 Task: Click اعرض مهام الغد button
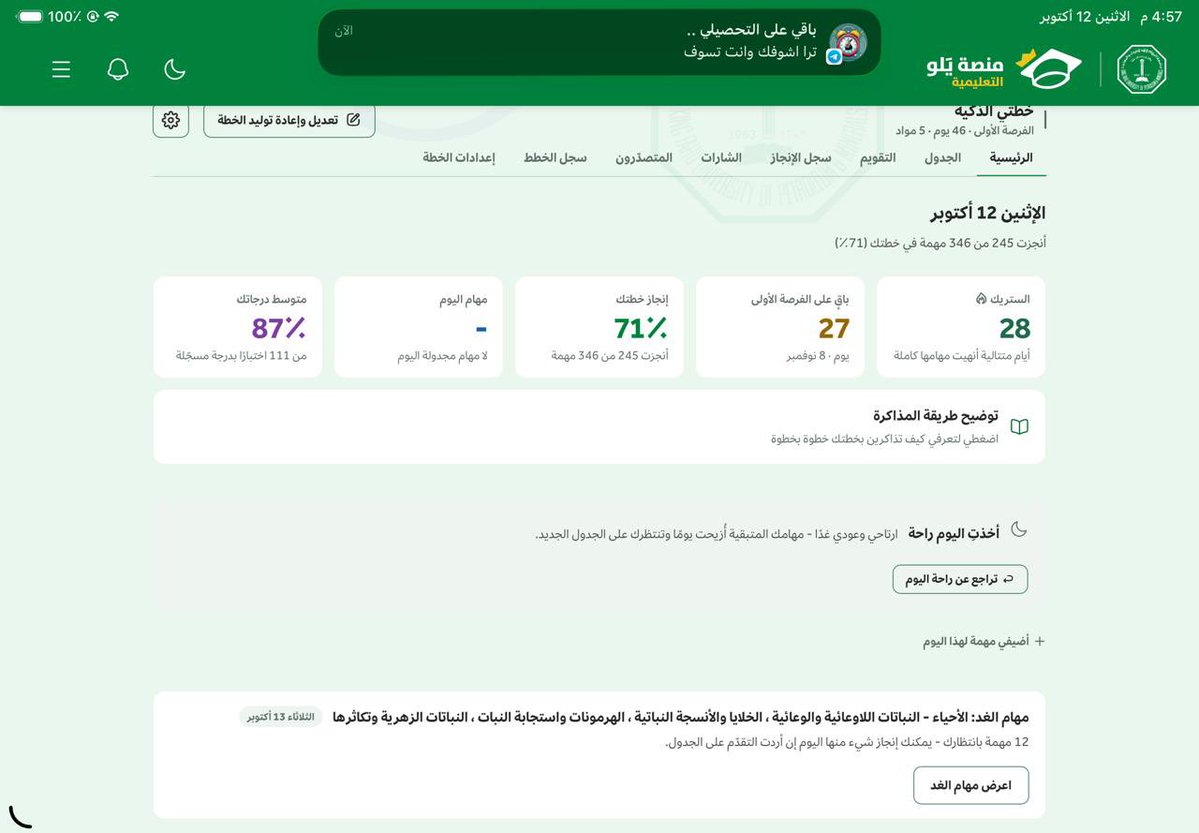pos(970,786)
